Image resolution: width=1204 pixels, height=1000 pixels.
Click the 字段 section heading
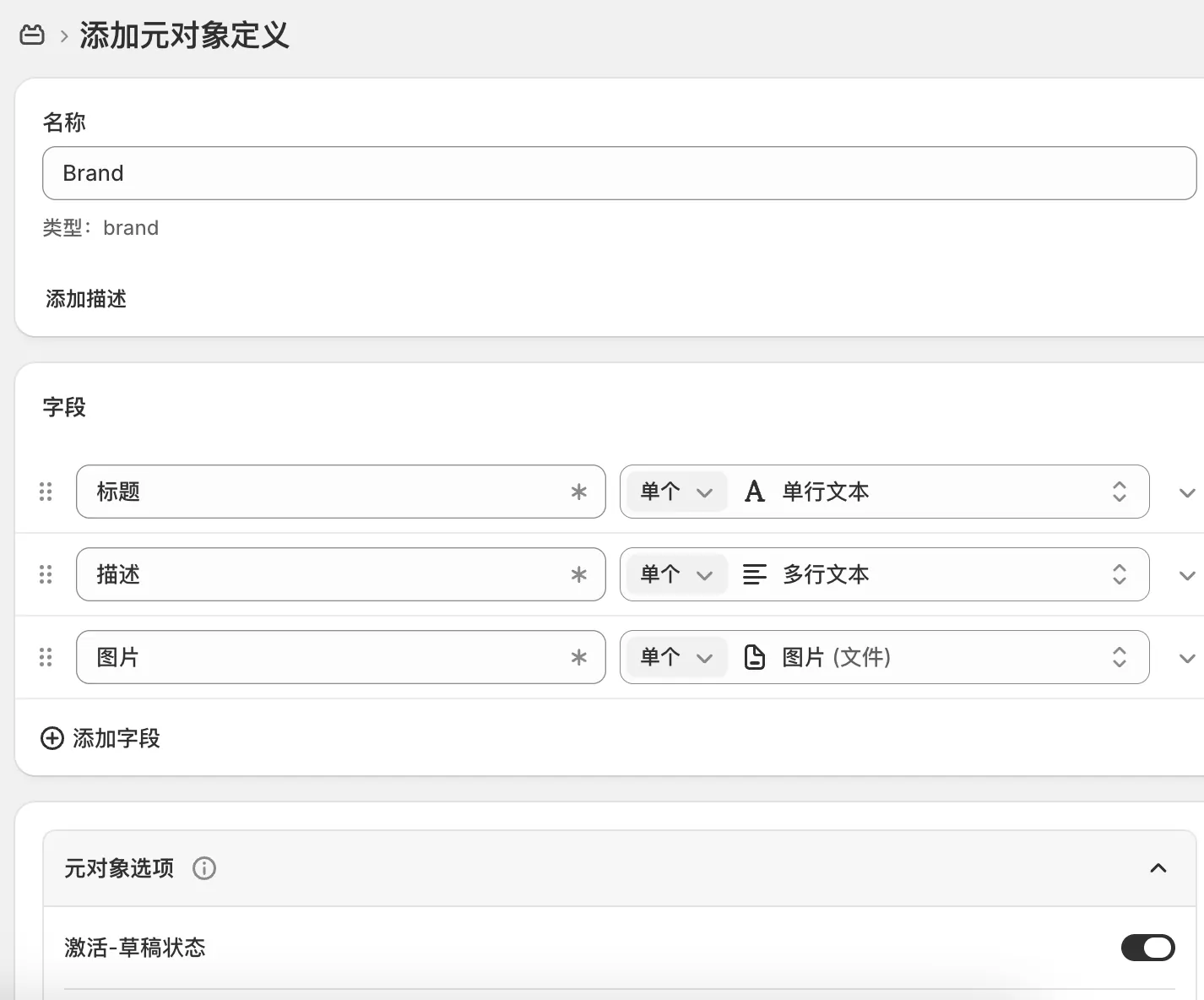tap(64, 407)
